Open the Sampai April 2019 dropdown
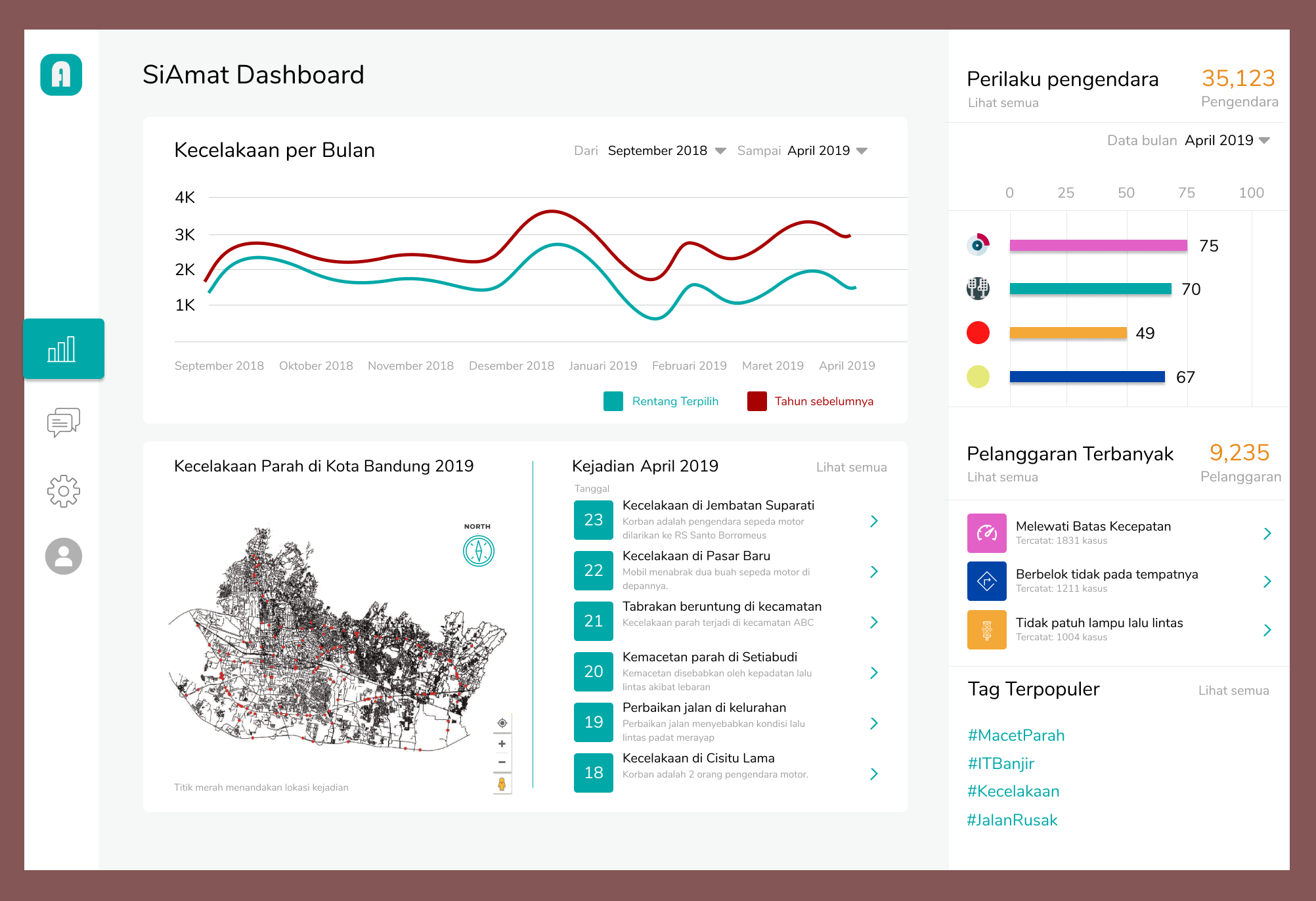Viewport: 1316px width, 901px height. coord(827,150)
